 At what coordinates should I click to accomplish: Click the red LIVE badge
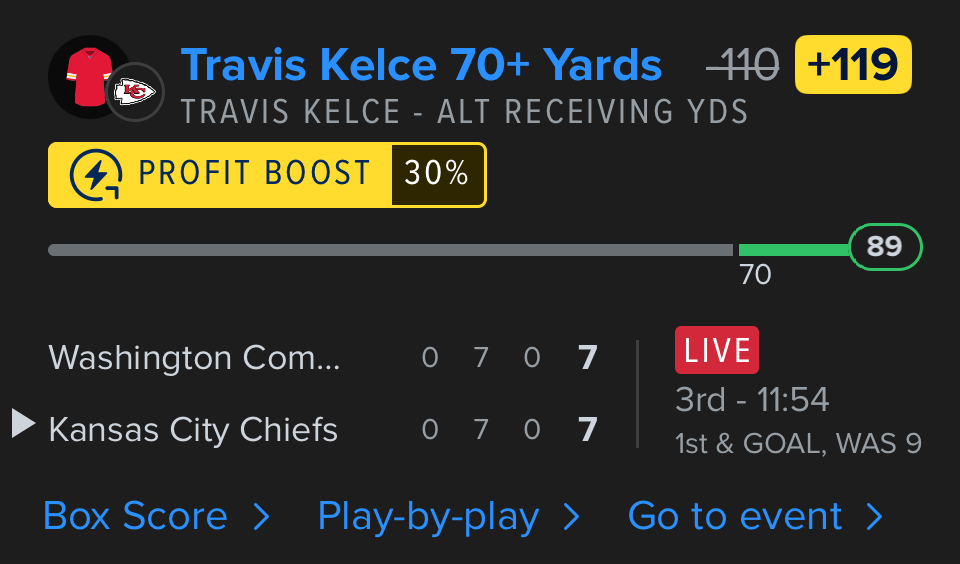coord(716,350)
